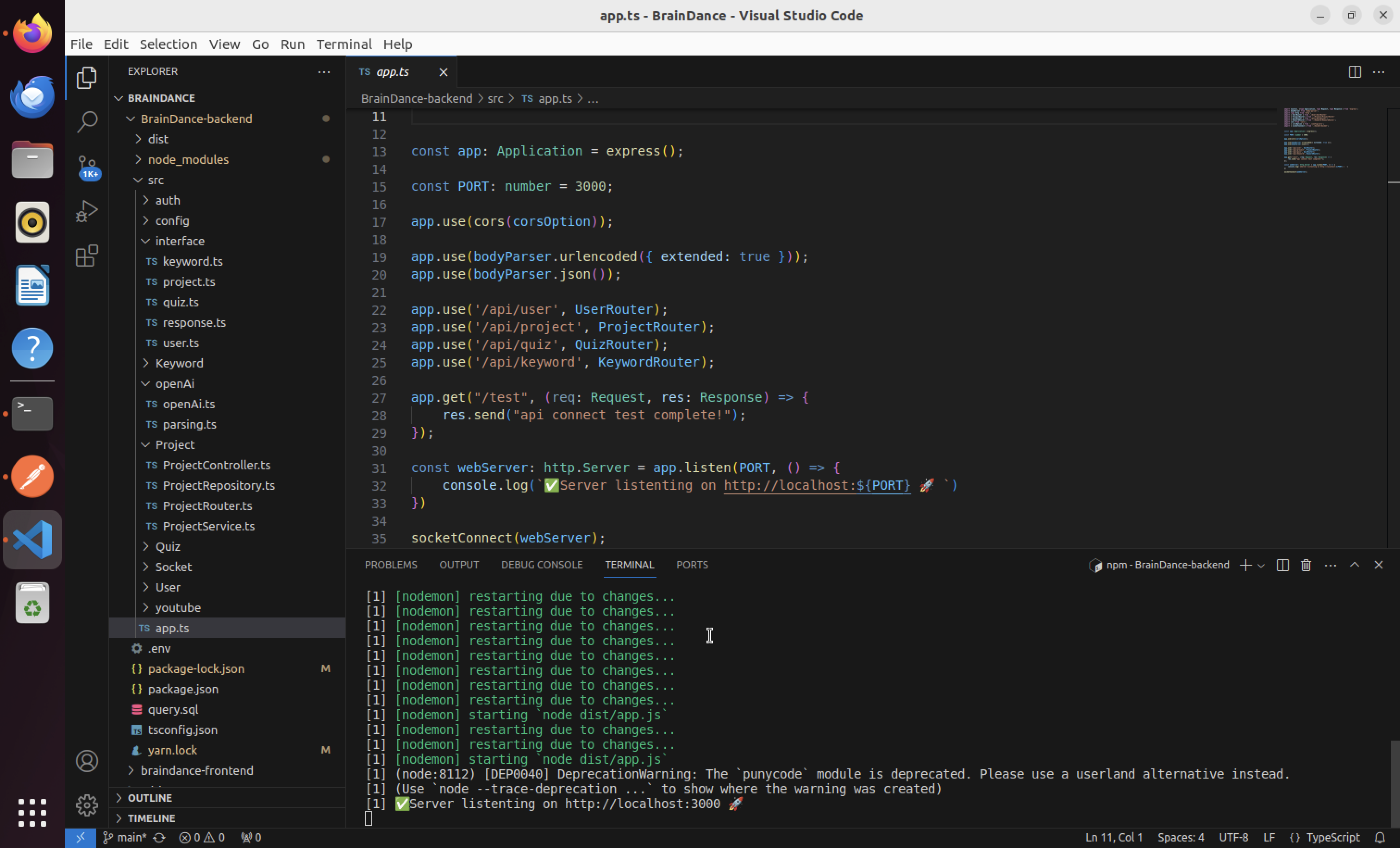Open Run and Debug view
Image resolution: width=1400 pixels, height=848 pixels.
tap(87, 211)
